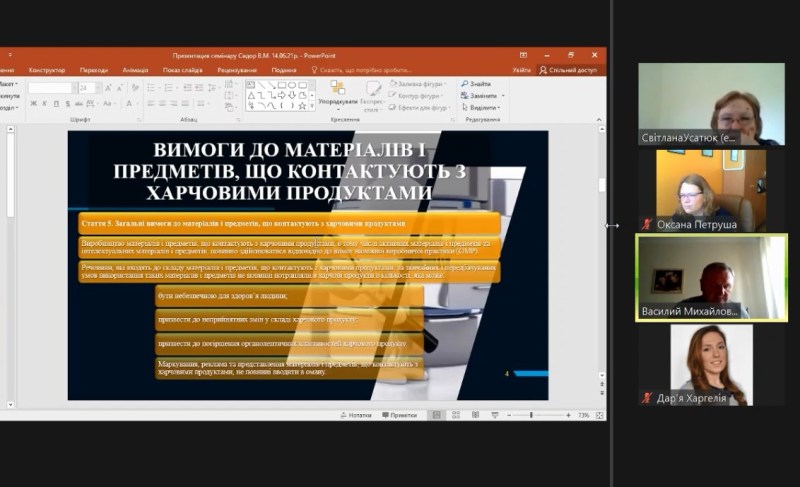Viewport: 800px width, 487px height.
Task: Toggle Нотатки notes pane
Action: click(x=356, y=415)
